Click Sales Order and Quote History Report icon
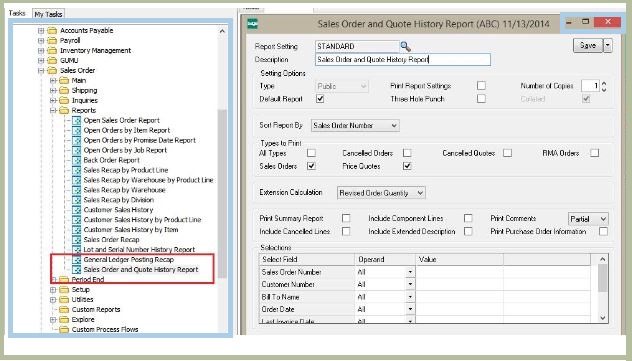 tap(77, 269)
